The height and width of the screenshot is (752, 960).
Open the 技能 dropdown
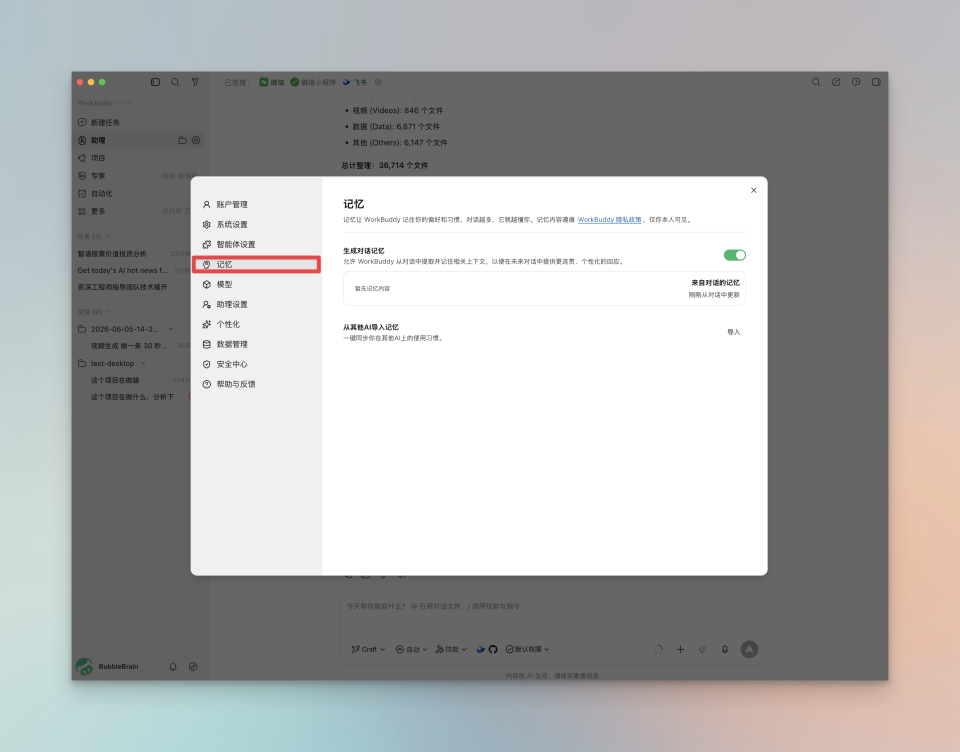(x=451, y=649)
